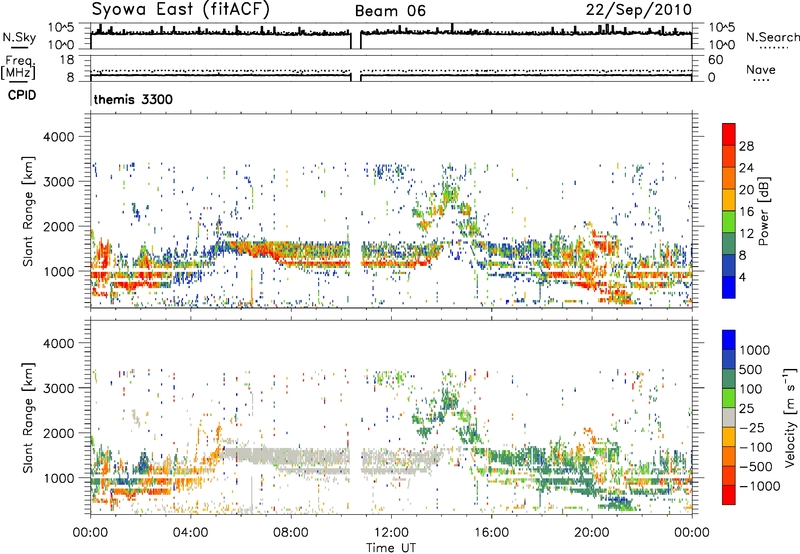Click the "-500" value on the velocity colorbar
This screenshot has height=554, width=800.
756,467
